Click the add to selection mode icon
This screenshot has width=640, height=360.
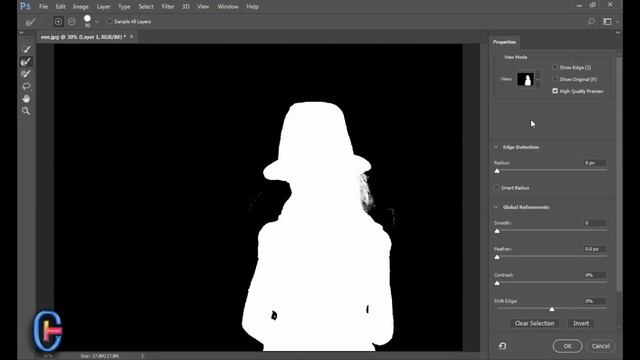[x=58, y=22]
